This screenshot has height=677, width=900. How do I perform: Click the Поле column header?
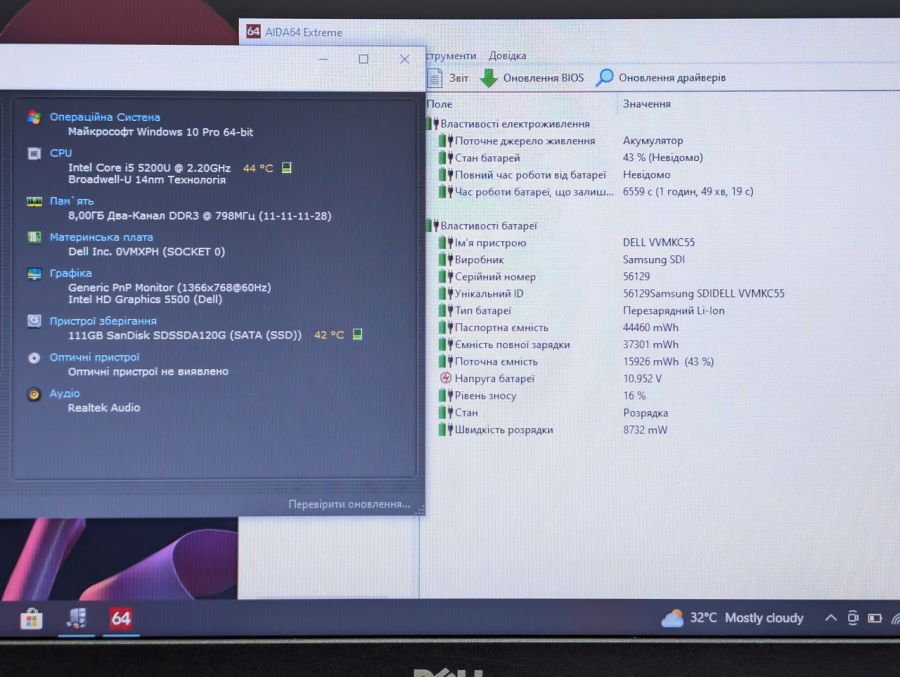[440, 104]
